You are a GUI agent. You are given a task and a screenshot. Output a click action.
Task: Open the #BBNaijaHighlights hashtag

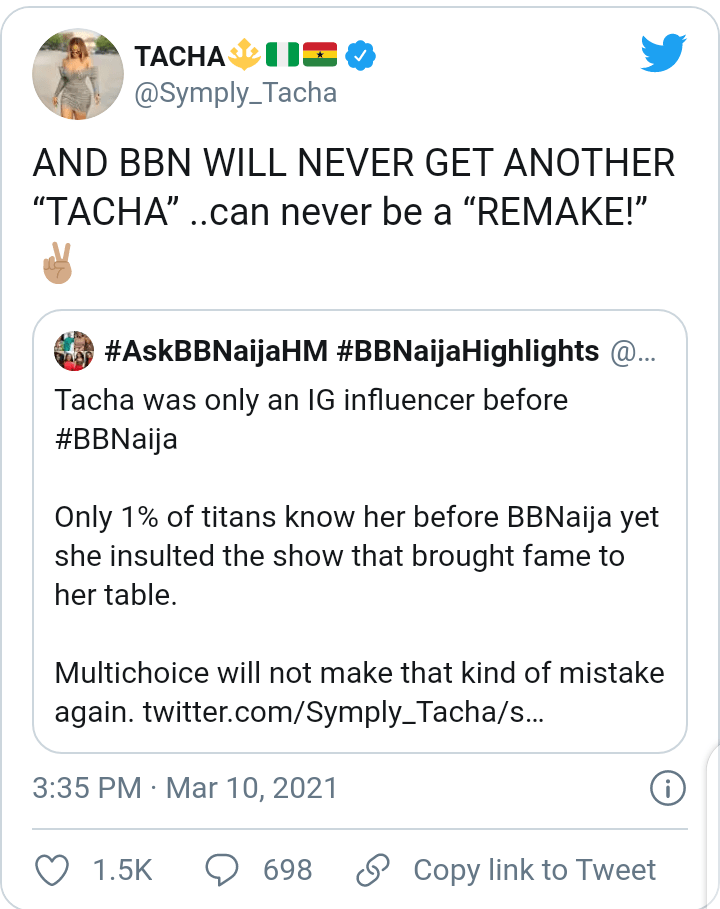(468, 351)
